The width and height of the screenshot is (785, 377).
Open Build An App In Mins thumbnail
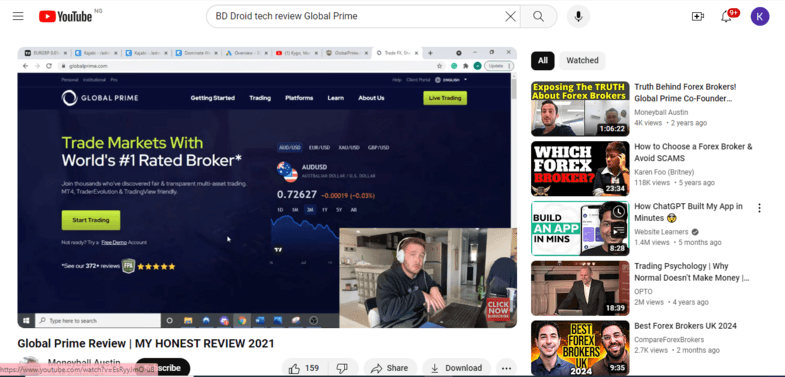pyautogui.click(x=580, y=229)
